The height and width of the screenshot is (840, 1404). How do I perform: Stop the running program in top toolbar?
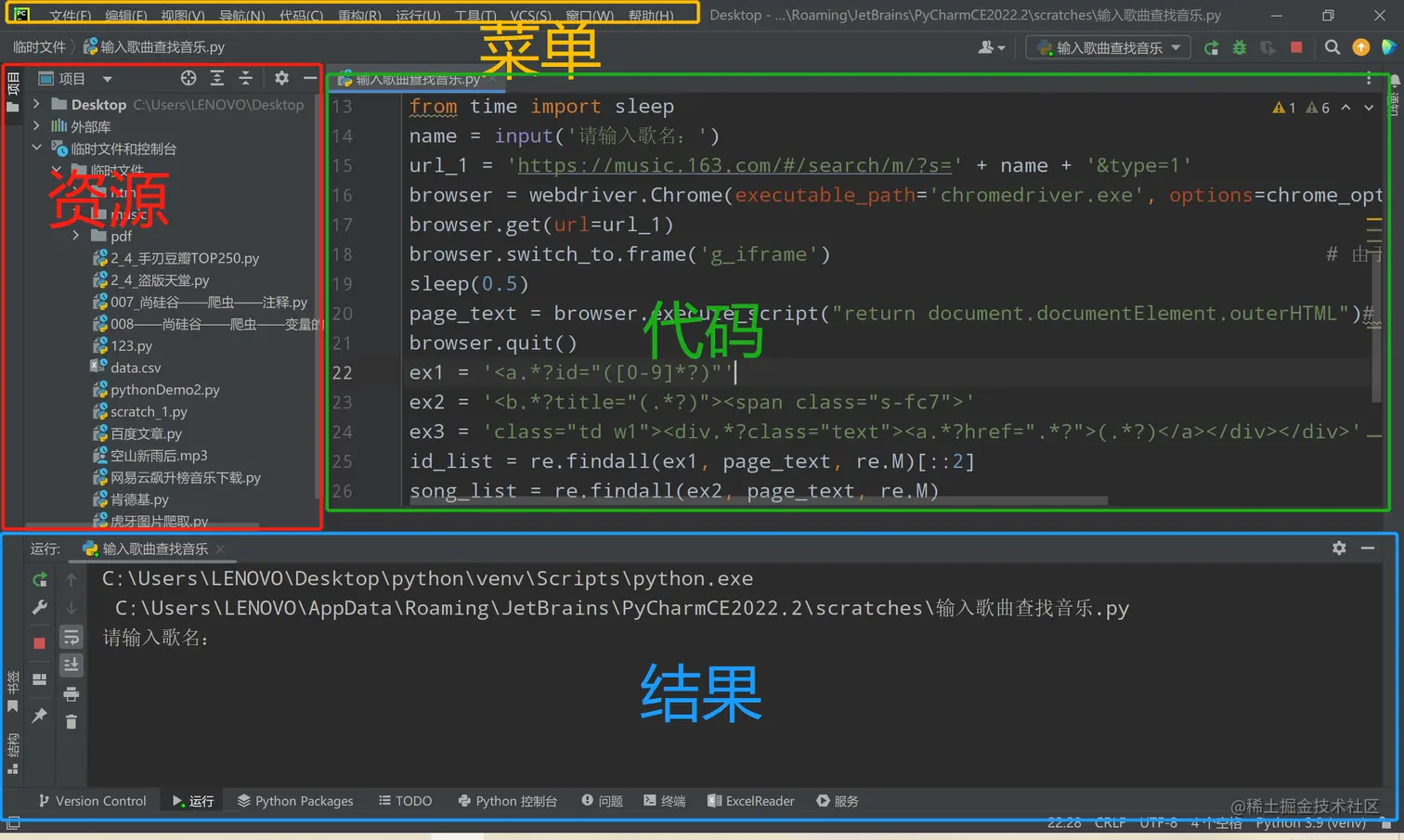1296,47
